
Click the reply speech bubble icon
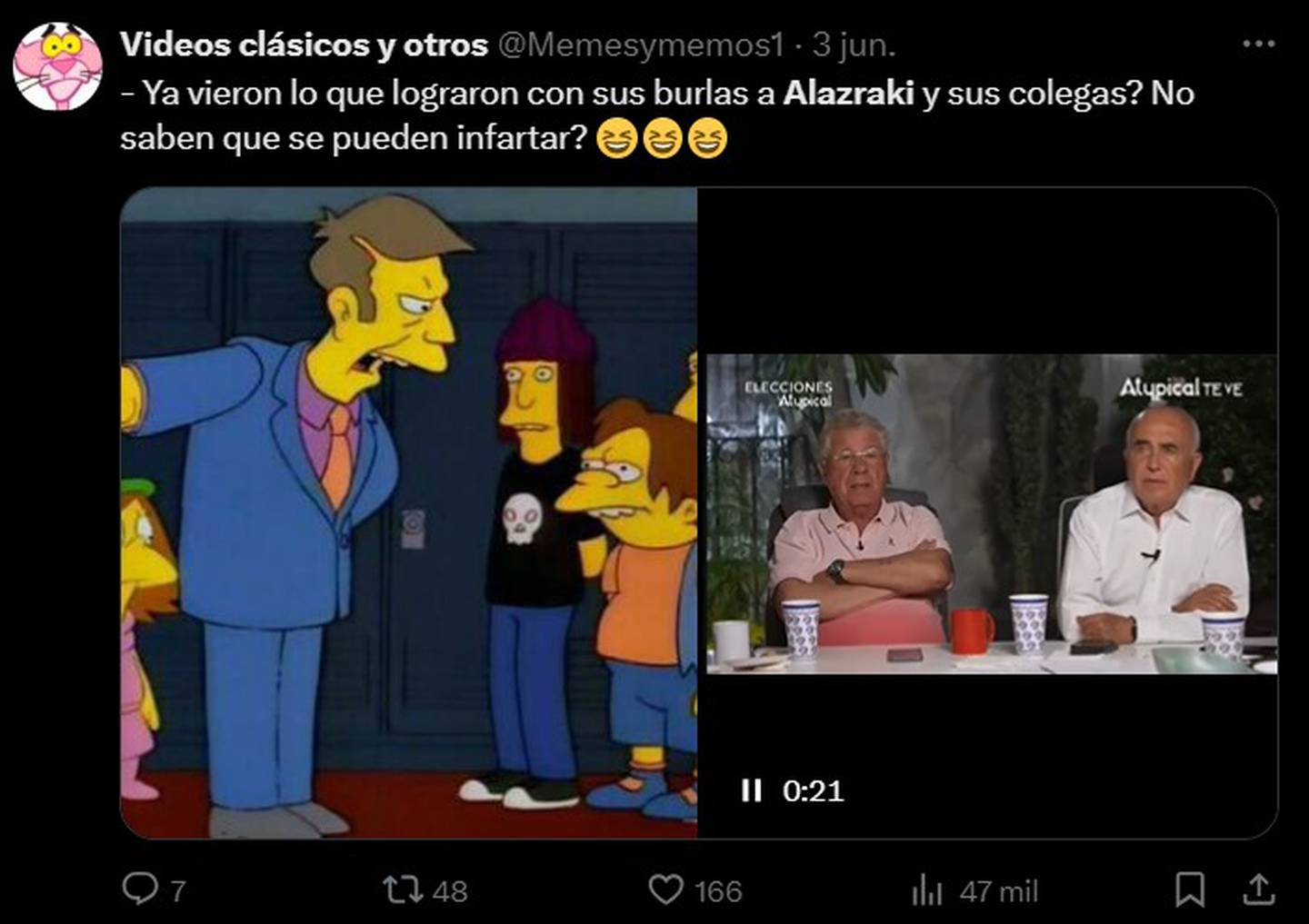pyautogui.click(x=140, y=889)
